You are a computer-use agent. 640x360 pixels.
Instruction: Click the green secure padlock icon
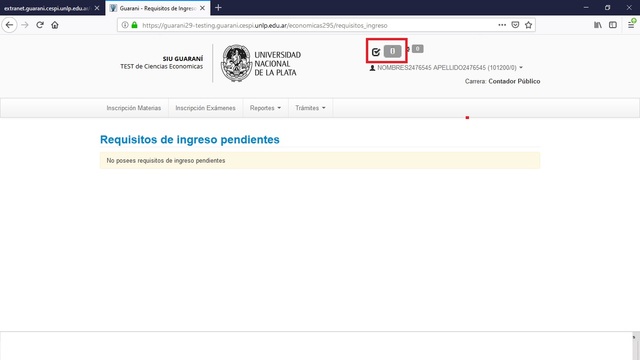(135, 25)
